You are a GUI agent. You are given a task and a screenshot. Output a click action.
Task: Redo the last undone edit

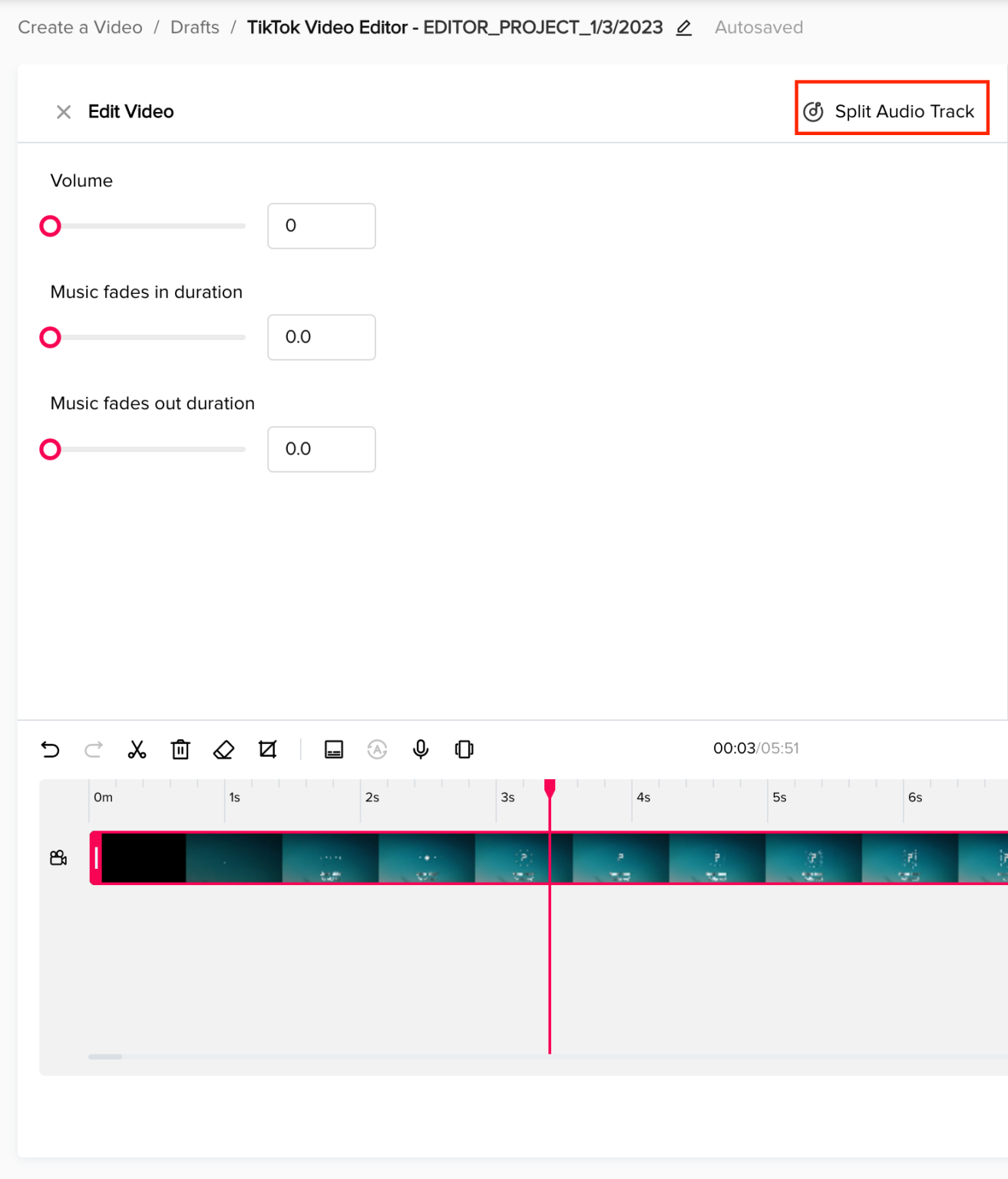point(94,749)
